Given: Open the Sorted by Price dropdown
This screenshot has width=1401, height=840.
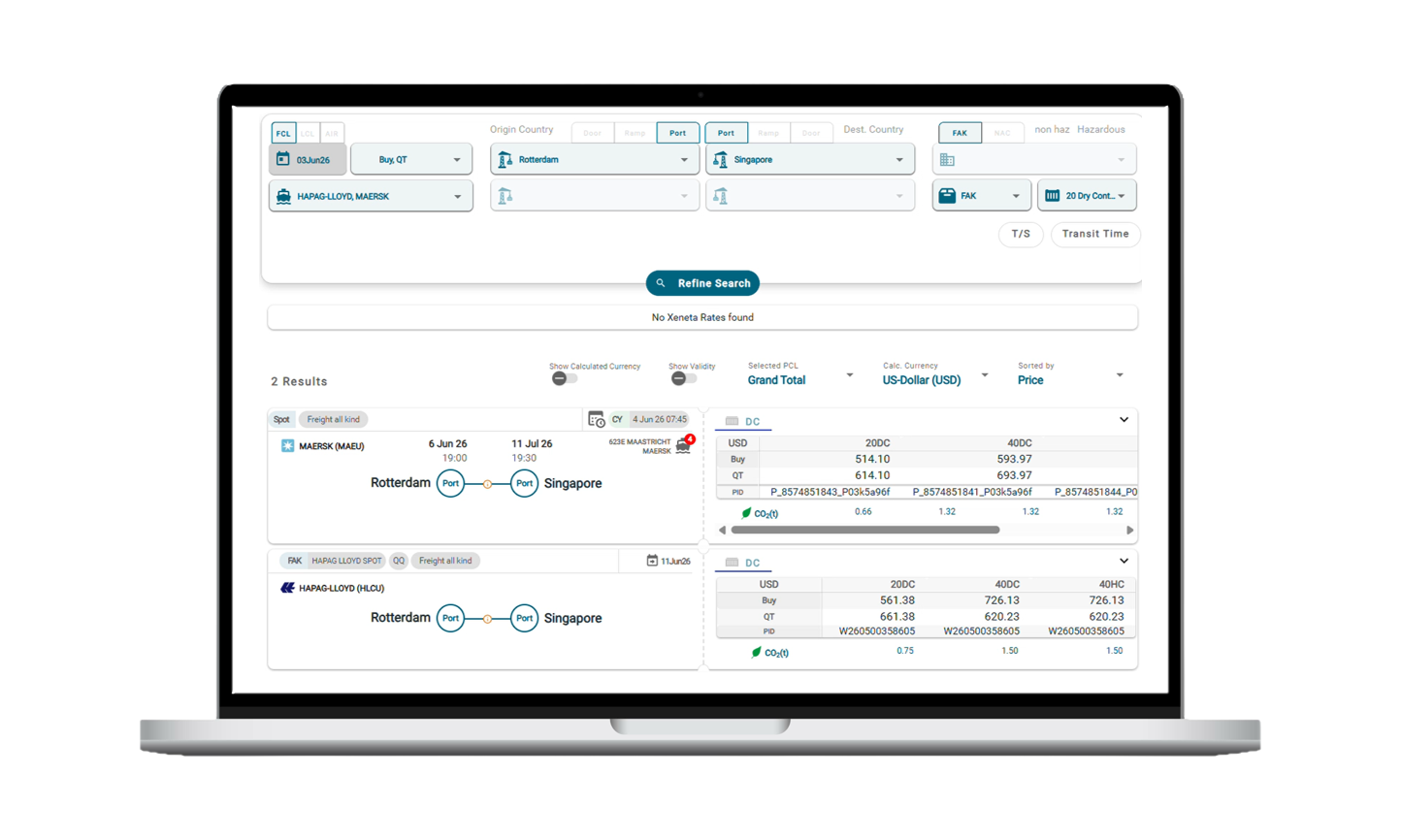Looking at the screenshot, I should [x=1071, y=374].
